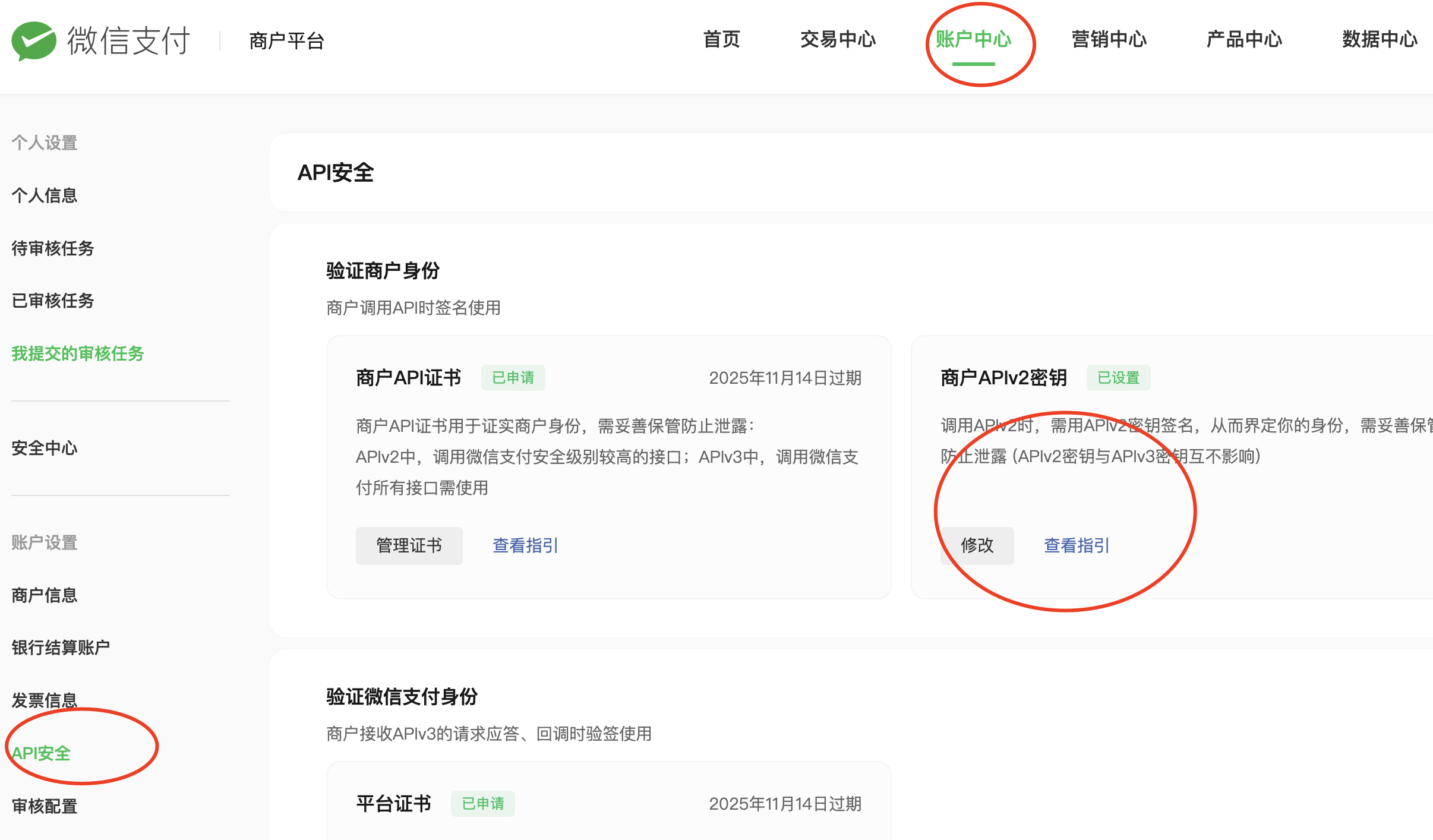
Task: Select the 账户中心 navigation tab
Action: pyautogui.click(x=973, y=39)
